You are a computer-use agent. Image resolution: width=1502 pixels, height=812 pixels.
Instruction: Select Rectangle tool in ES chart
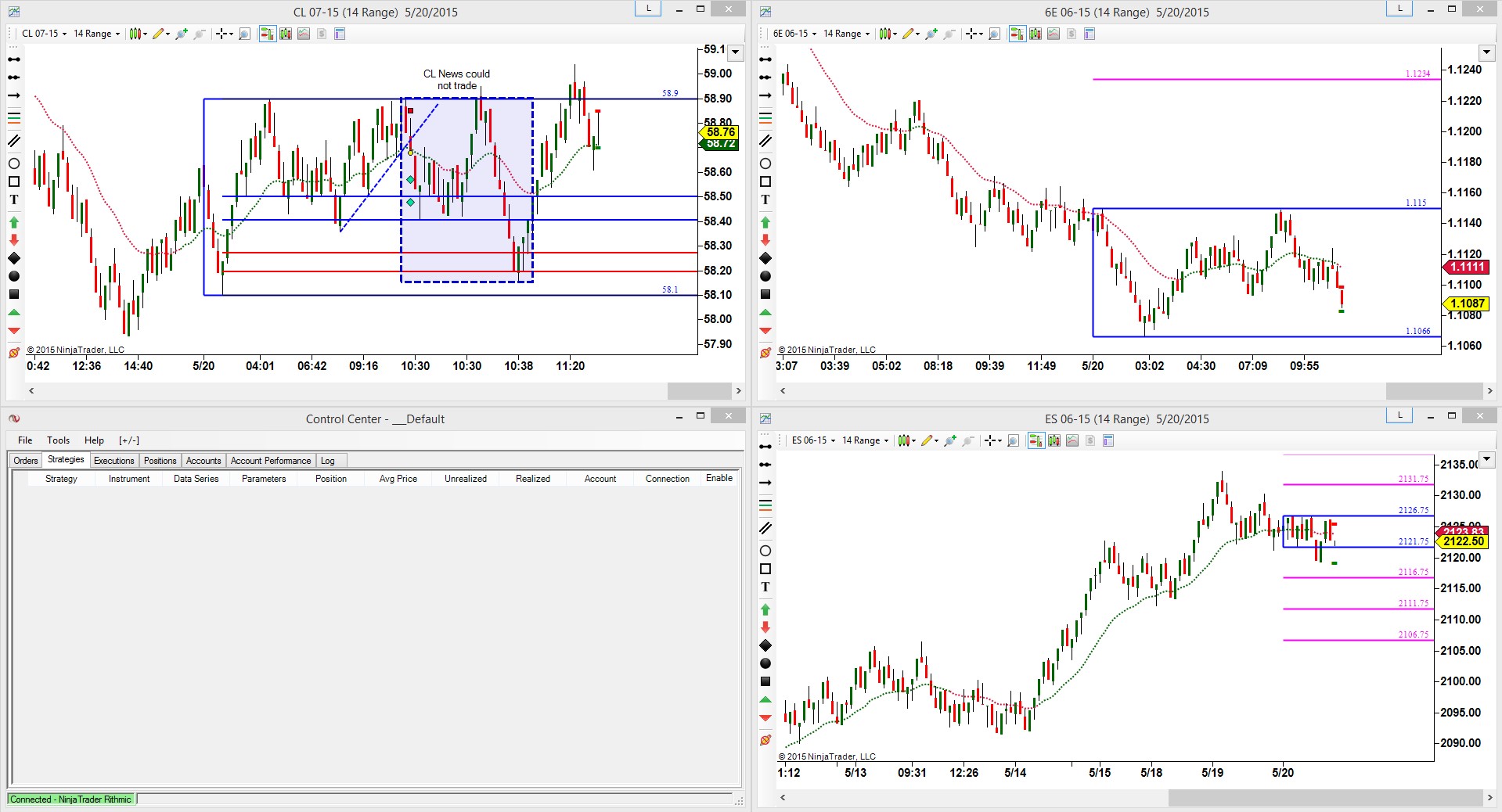(765, 569)
